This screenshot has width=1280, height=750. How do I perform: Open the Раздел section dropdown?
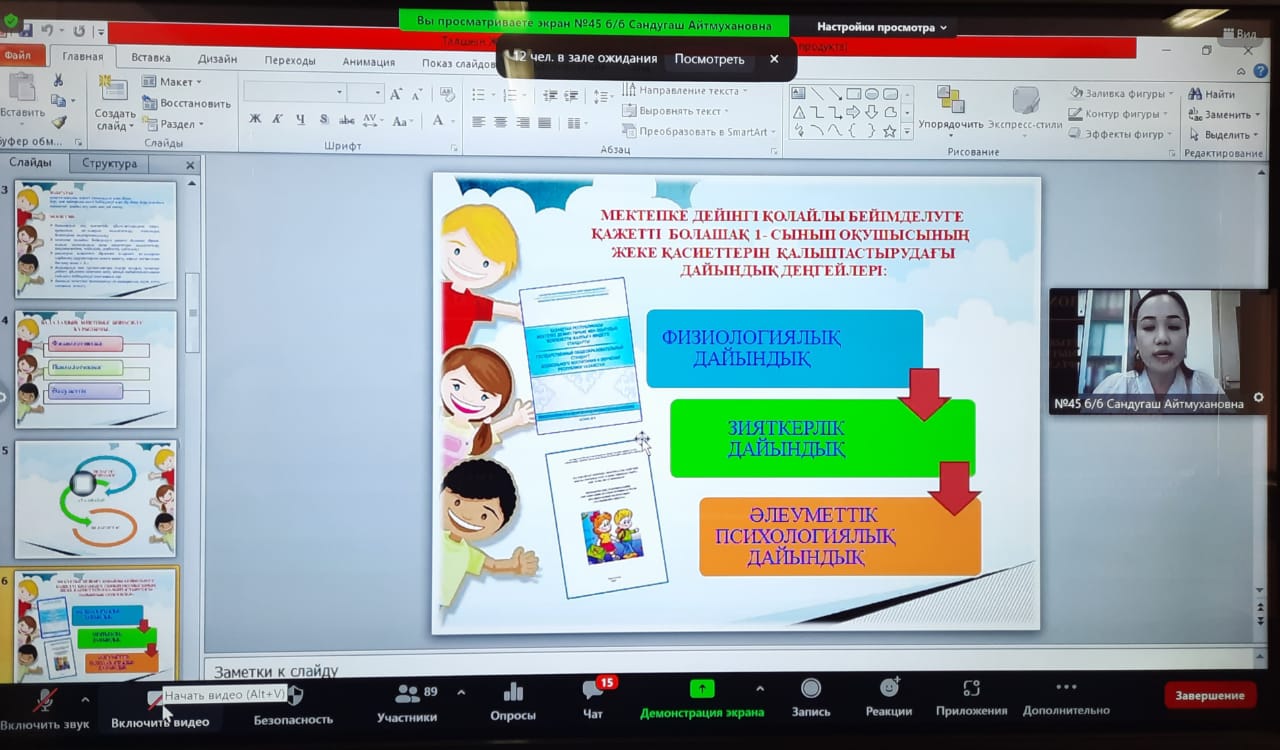pyautogui.click(x=174, y=124)
